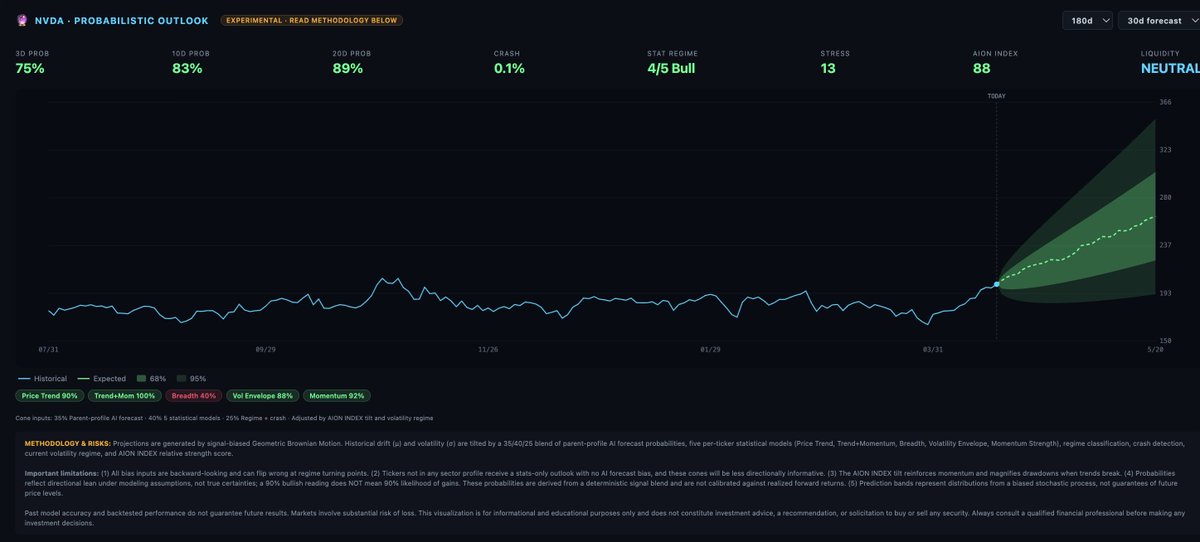Toggle the Historical legend entry

click(x=43, y=379)
